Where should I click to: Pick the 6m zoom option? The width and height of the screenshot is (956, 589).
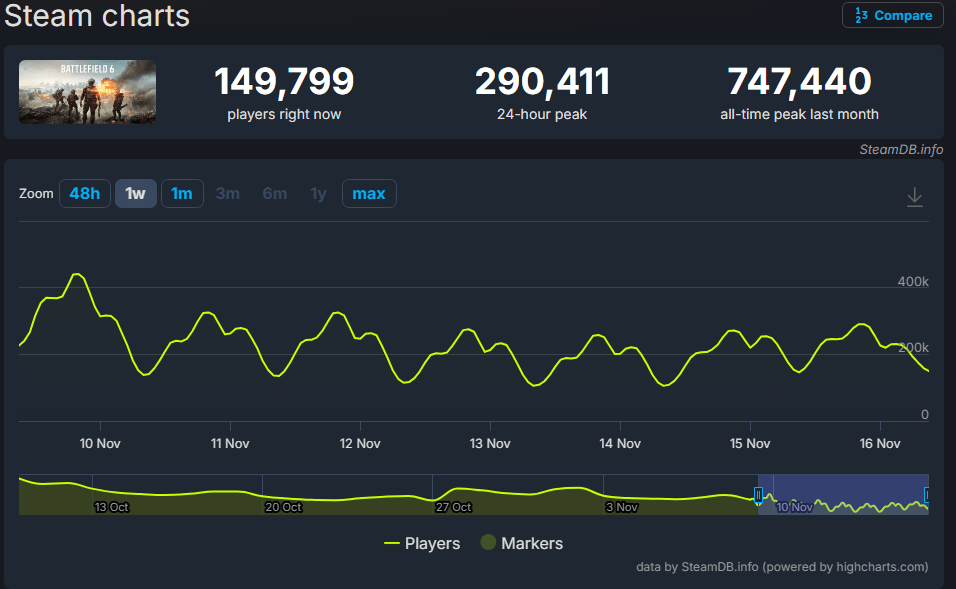click(275, 193)
